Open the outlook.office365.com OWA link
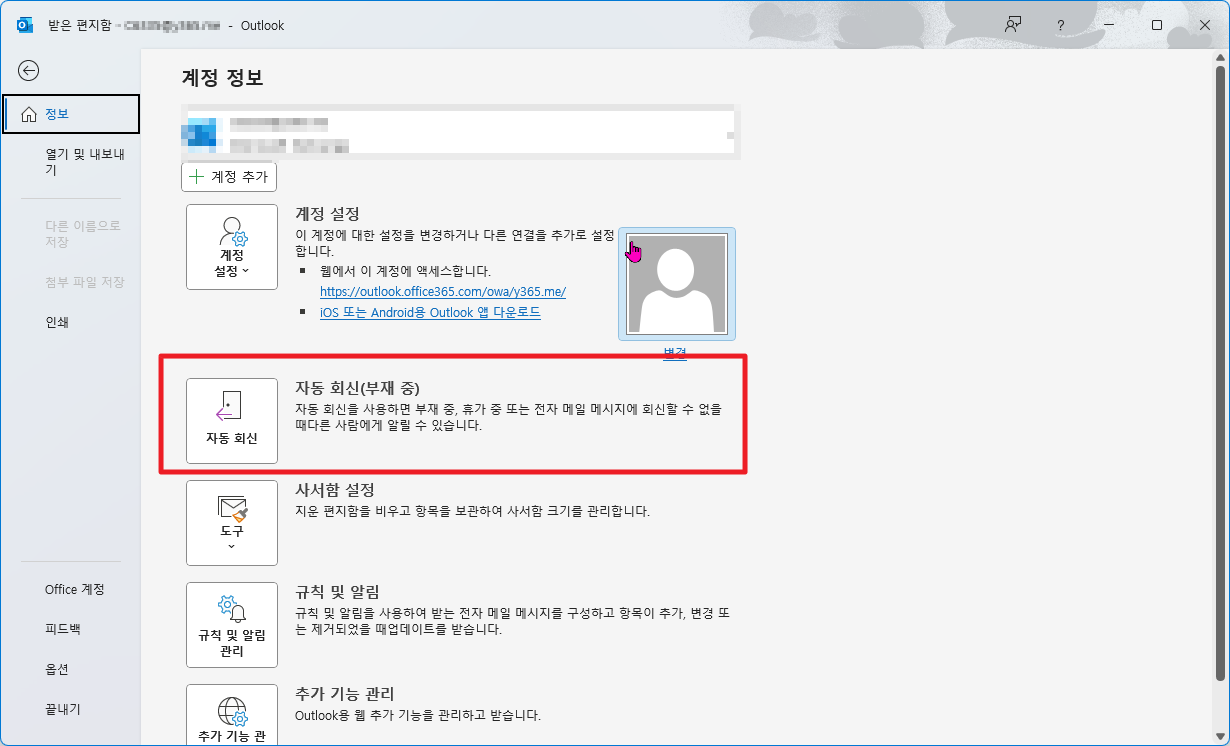Viewport: 1230px width, 746px height. tap(443, 292)
